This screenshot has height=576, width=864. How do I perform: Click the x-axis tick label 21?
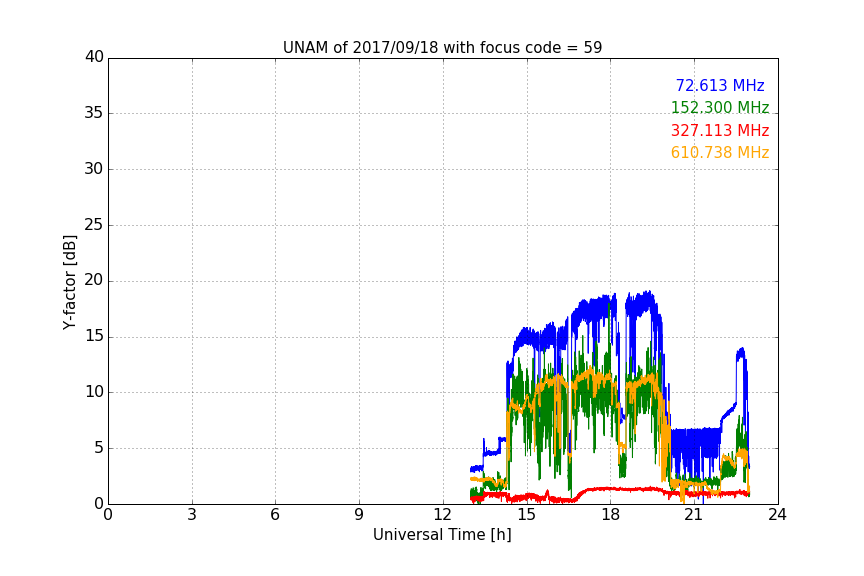pos(694,515)
